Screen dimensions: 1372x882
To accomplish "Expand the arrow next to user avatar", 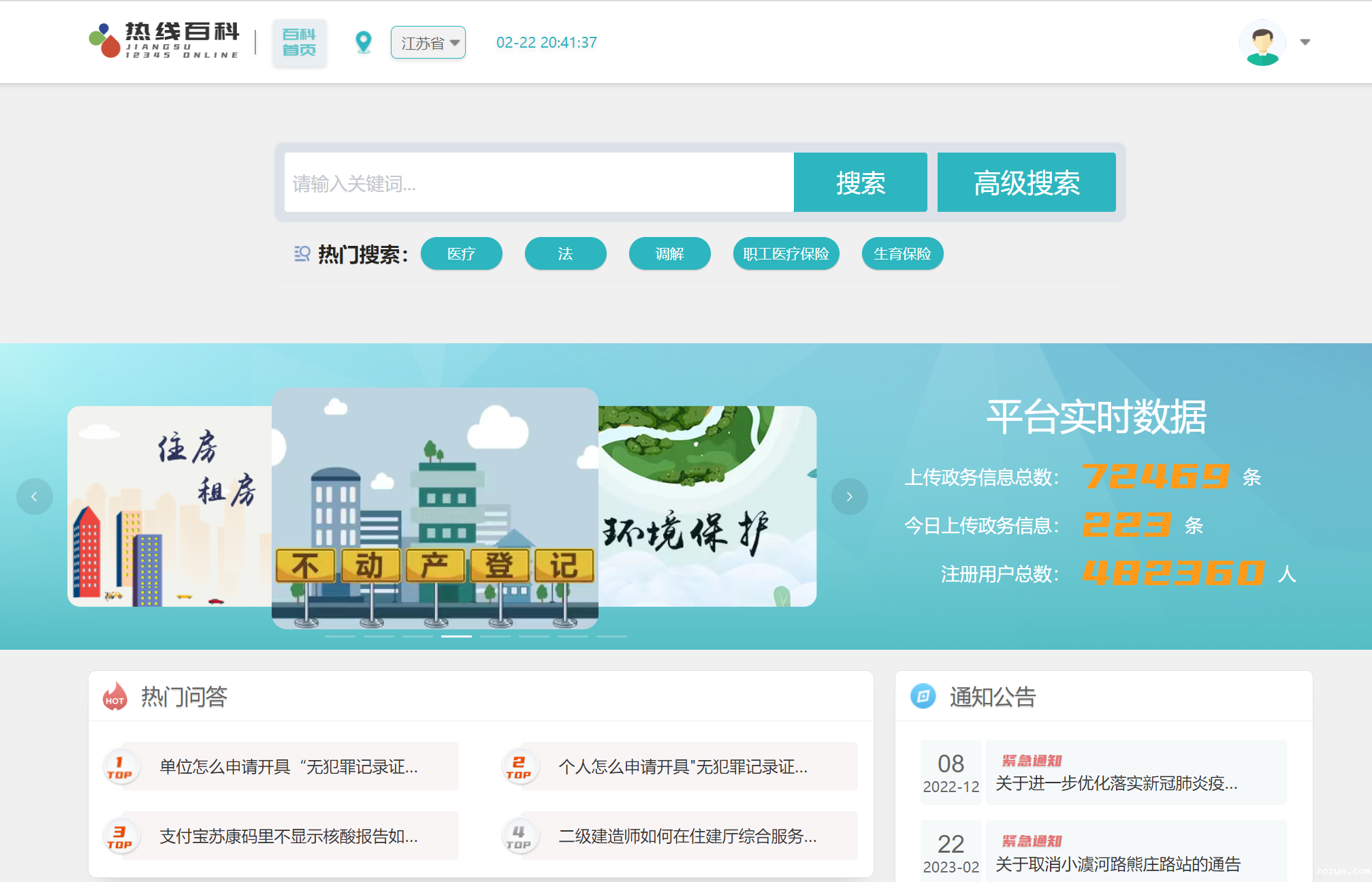I will (1305, 42).
